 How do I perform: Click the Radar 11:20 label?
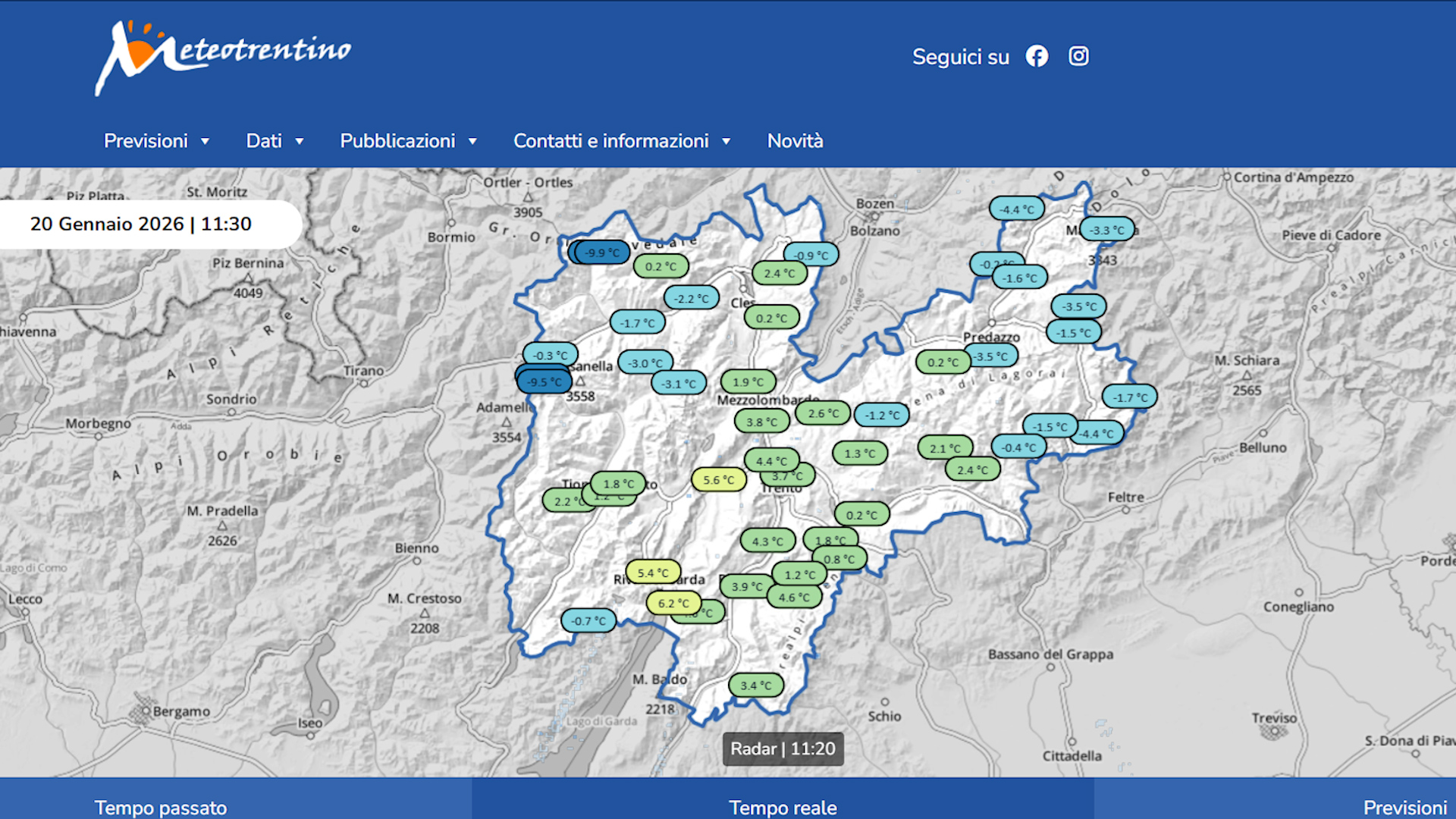[x=783, y=749]
